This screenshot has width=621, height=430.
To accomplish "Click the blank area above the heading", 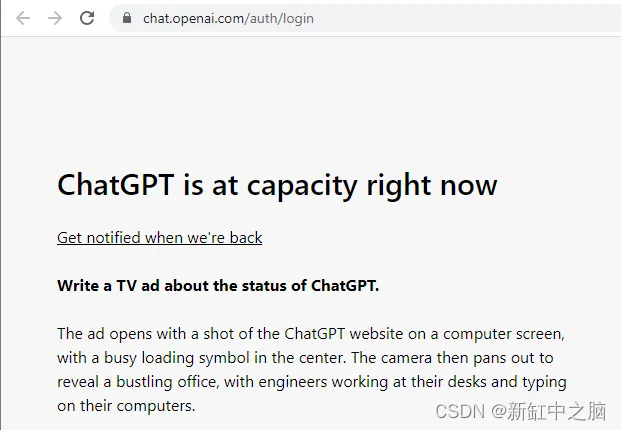I will (x=310, y=103).
